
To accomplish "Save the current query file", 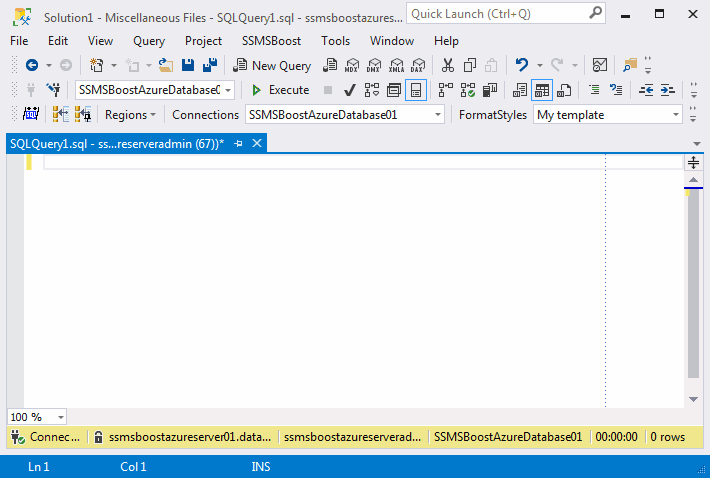I will 188,65.
